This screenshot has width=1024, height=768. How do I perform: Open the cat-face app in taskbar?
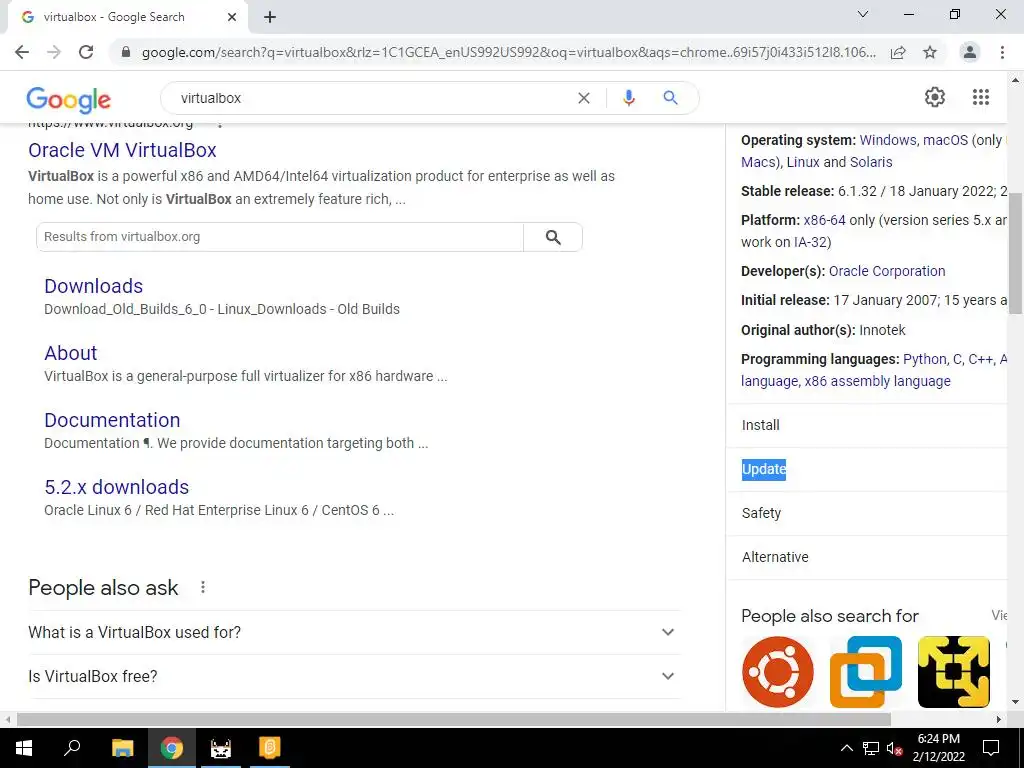(221, 748)
